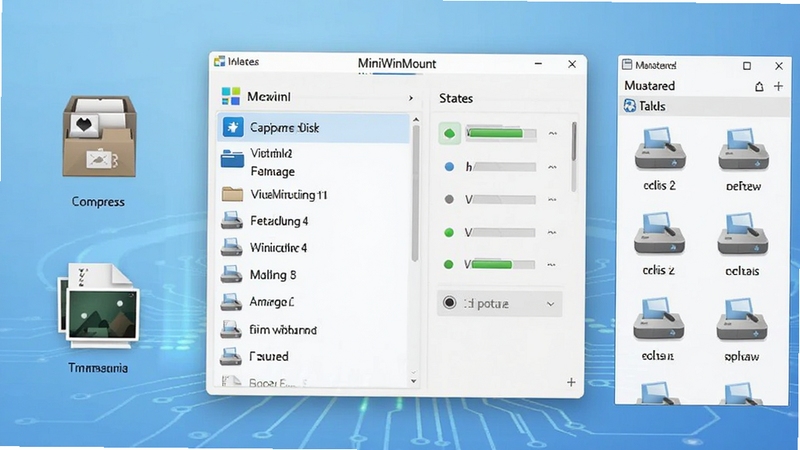This screenshot has height=450, width=800.
Task: Expand chevron of the gray-dot row
Action: coord(552,199)
